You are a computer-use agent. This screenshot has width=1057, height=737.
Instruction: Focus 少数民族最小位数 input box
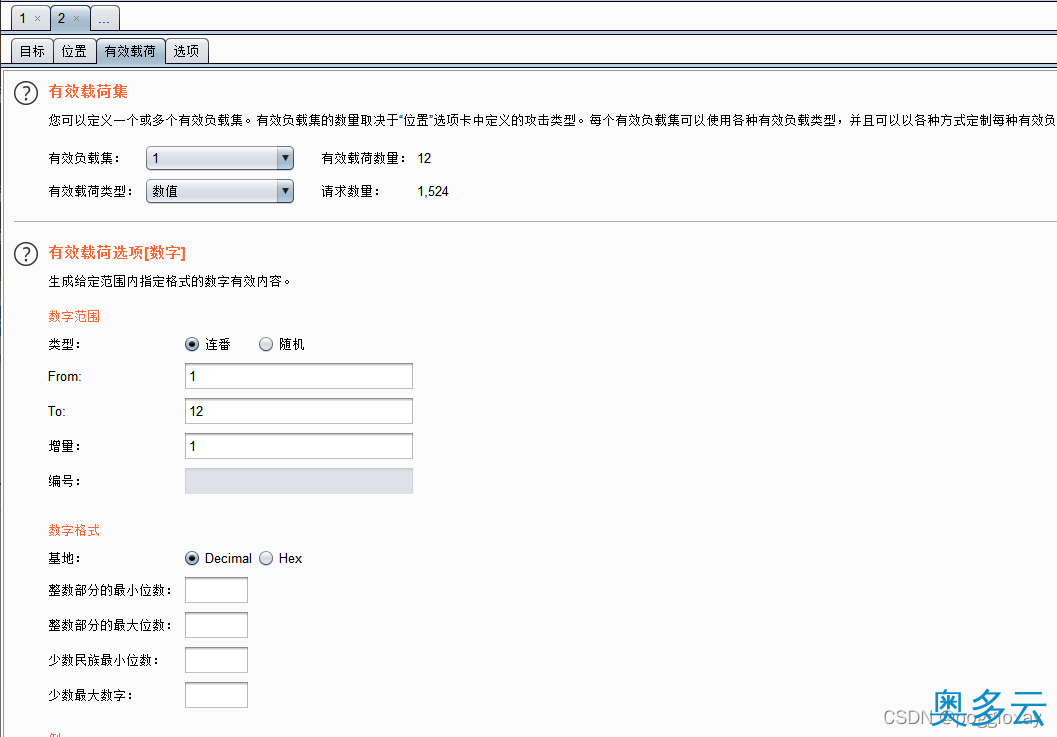click(x=216, y=660)
